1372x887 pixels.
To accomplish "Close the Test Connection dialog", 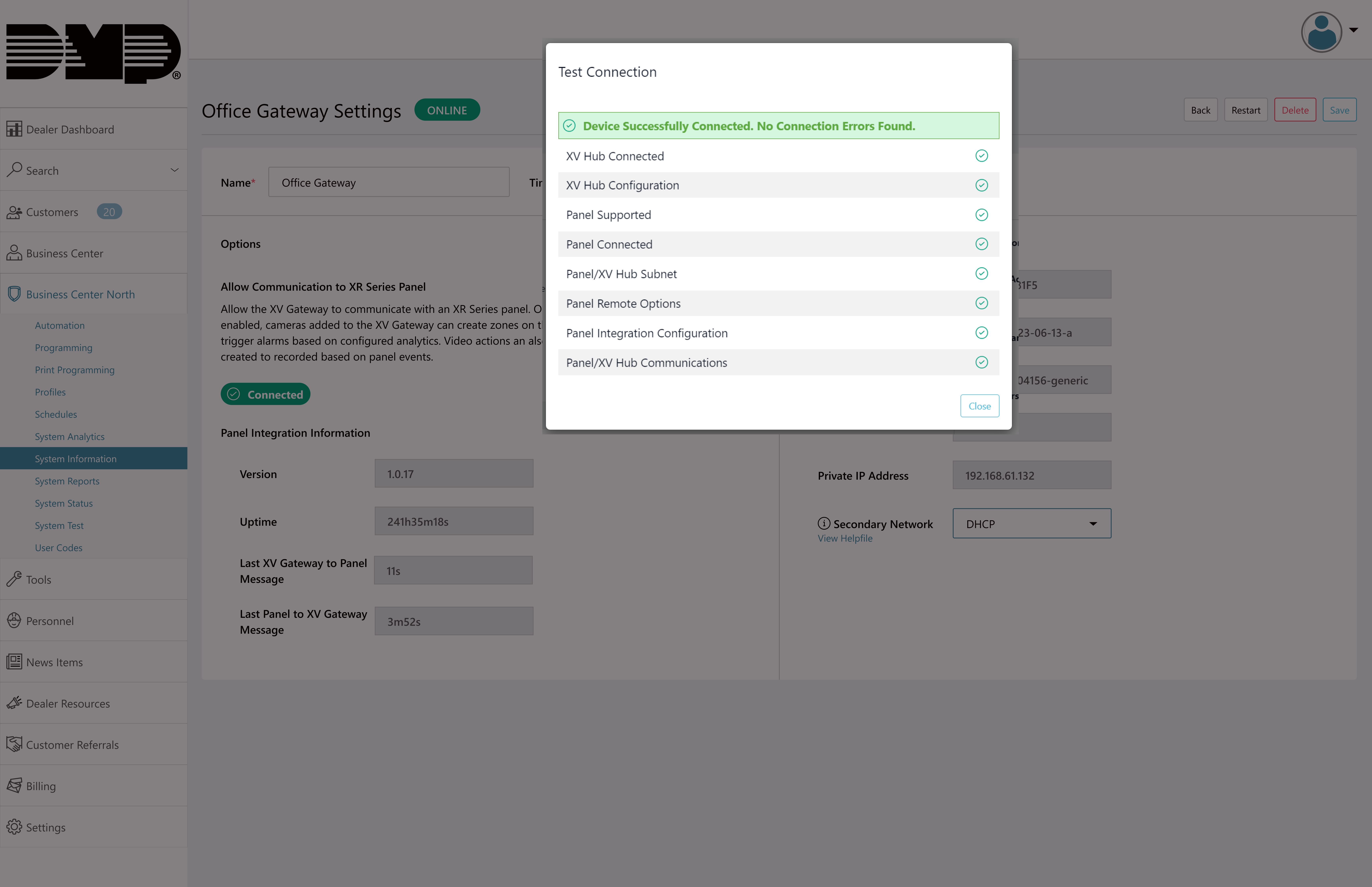I will 979,405.
